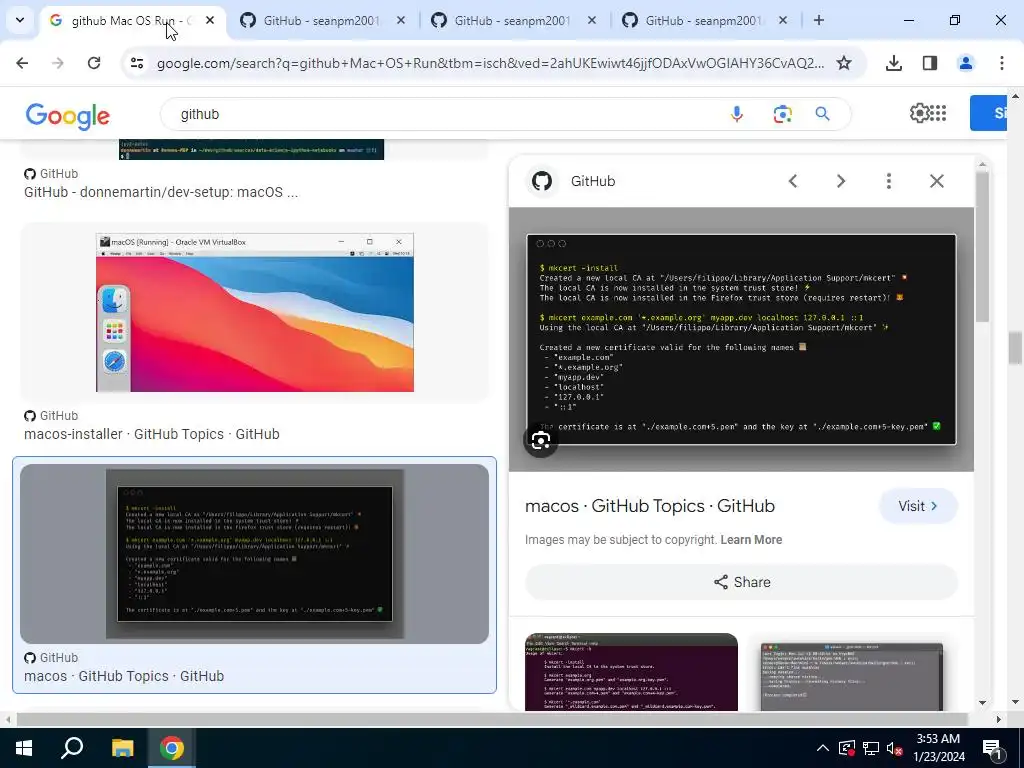Viewport: 1024px width, 768px height.
Task: Switch to the third GitHub seanpm2001 tab
Action: [513, 20]
